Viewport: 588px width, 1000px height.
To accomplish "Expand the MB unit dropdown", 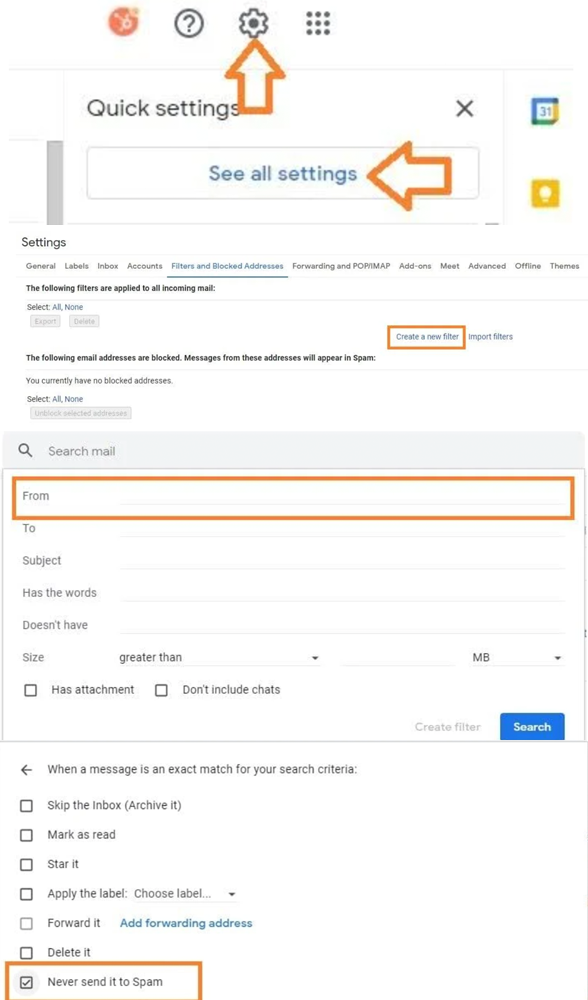I will click(x=517, y=658).
